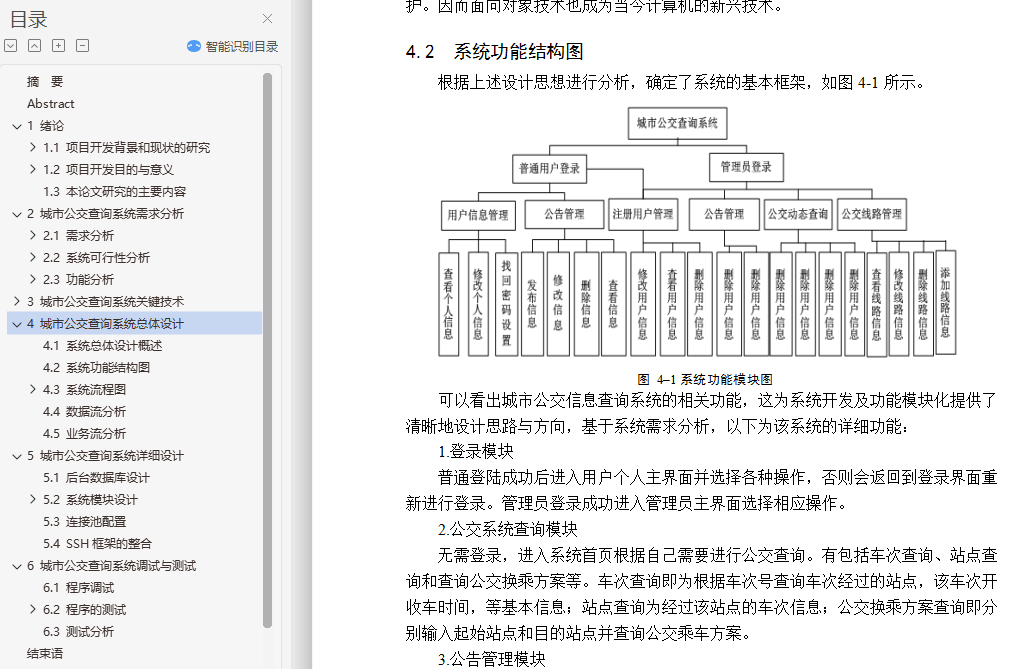The width and height of the screenshot is (1014, 669).
Task: Jump to 2.3 功能分析 heading
Action: click(78, 279)
